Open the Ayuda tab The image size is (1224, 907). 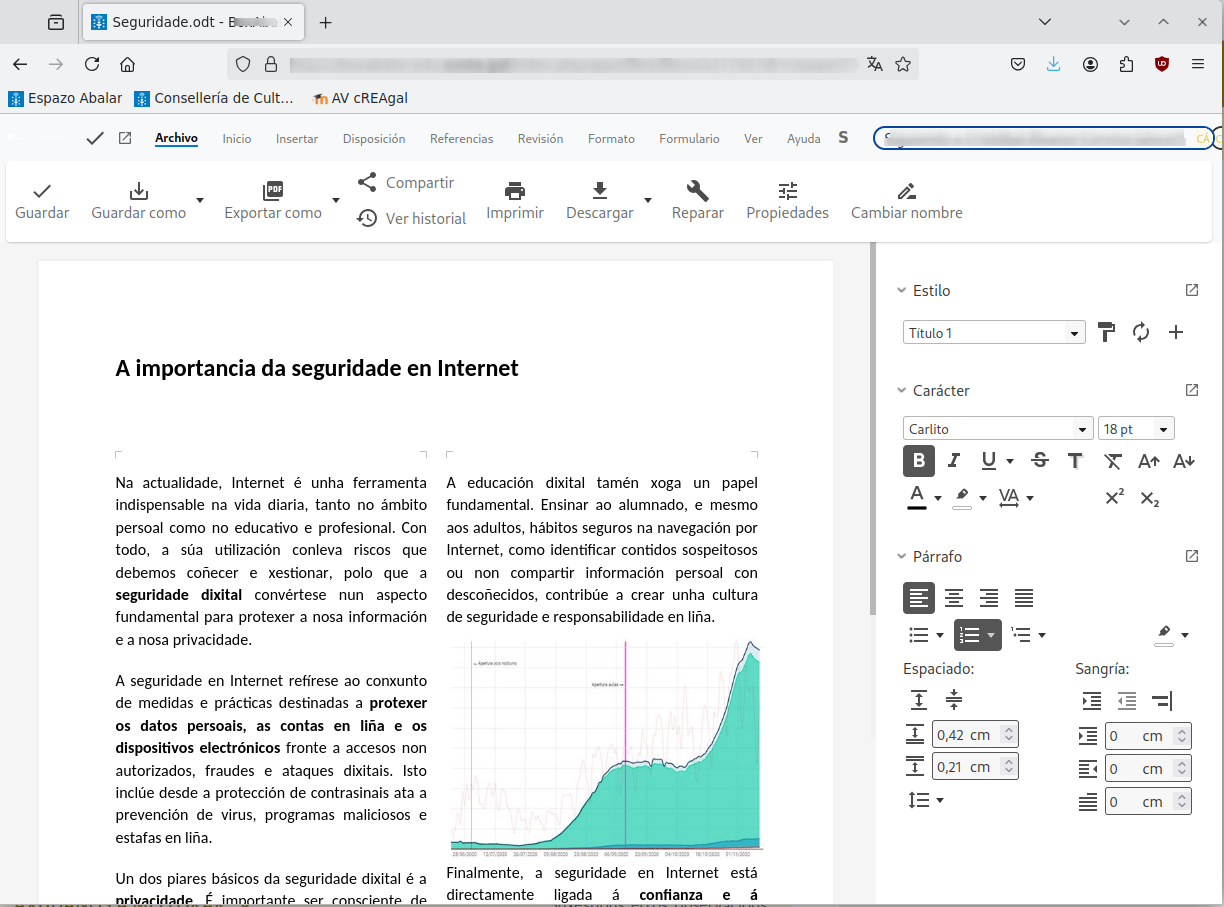[x=804, y=139]
